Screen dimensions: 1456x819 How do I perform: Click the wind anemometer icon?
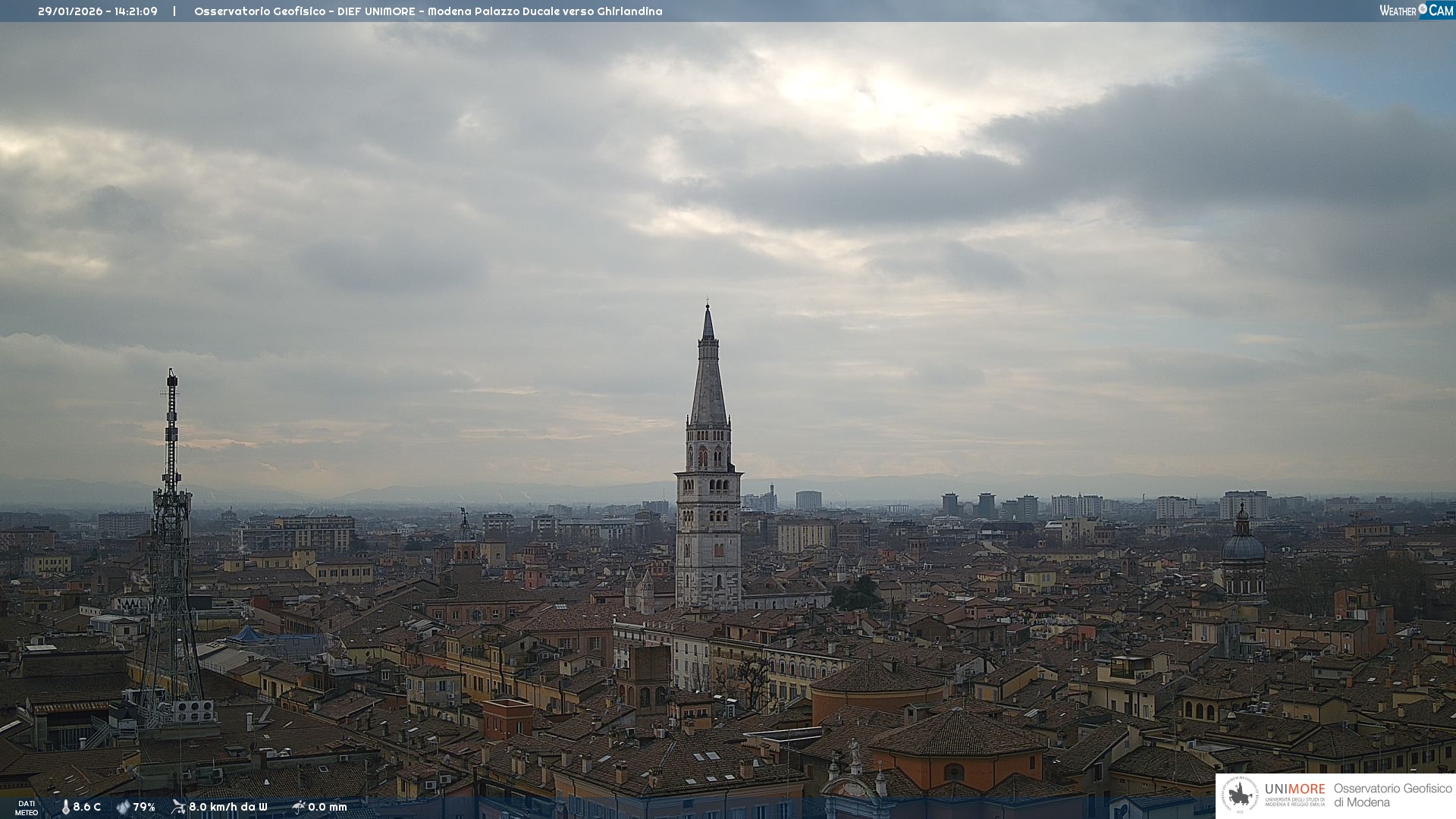tap(178, 807)
